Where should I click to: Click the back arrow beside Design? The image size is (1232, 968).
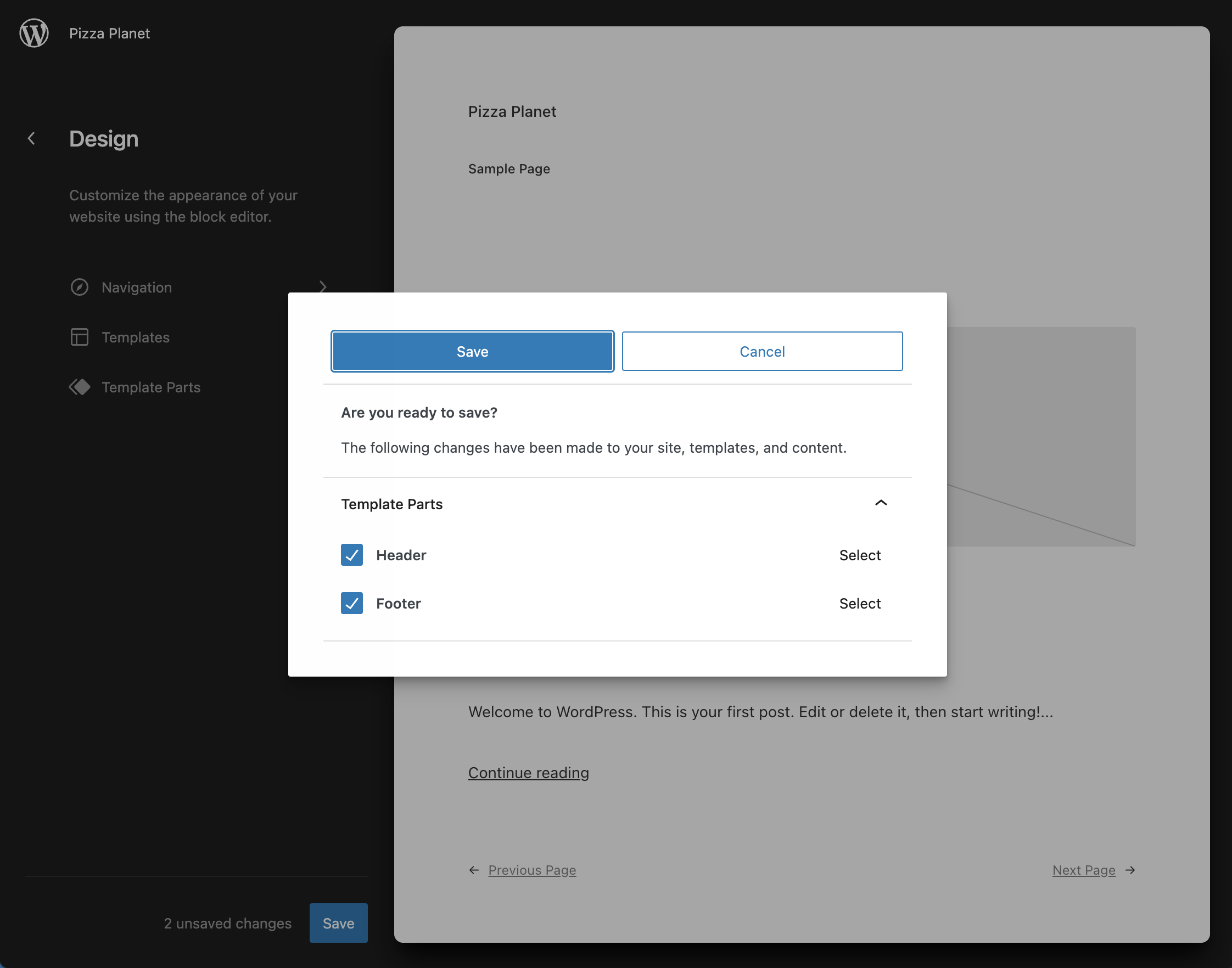(31, 138)
